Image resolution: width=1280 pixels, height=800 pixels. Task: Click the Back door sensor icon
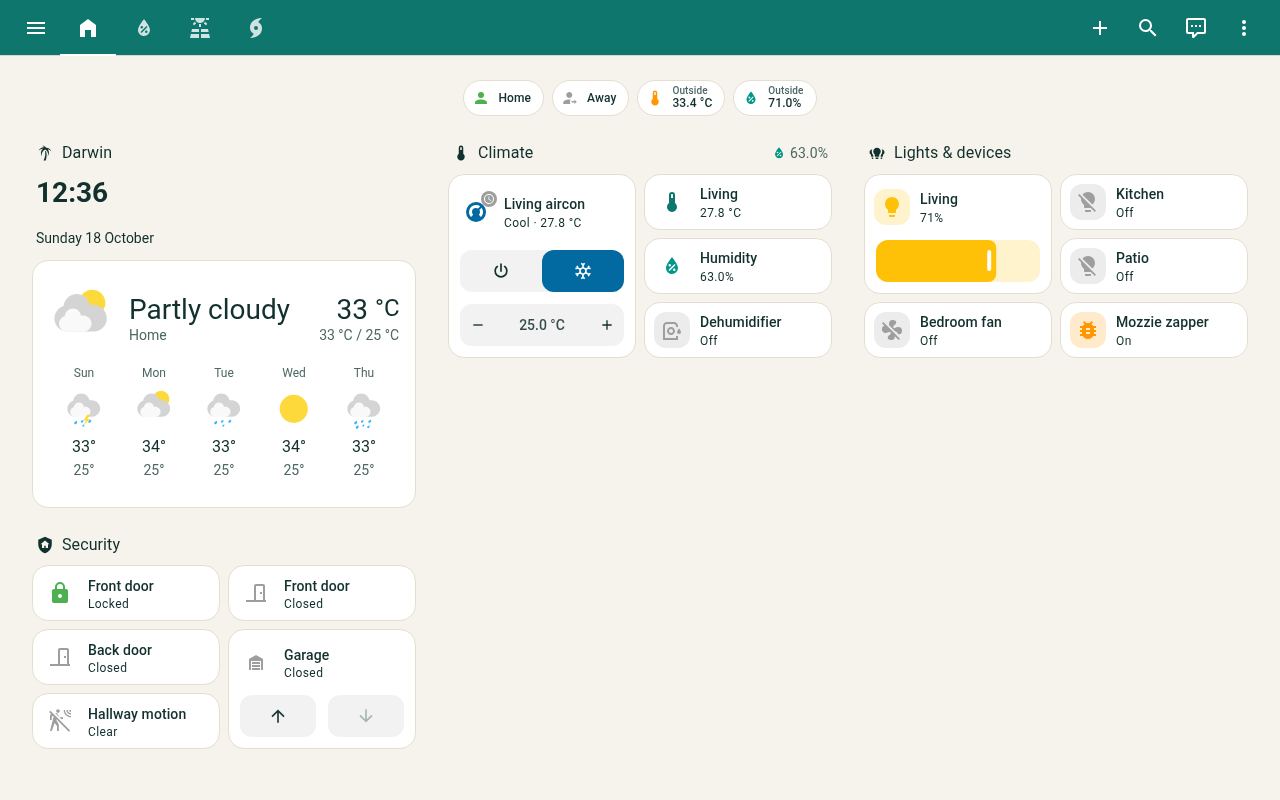pos(60,657)
